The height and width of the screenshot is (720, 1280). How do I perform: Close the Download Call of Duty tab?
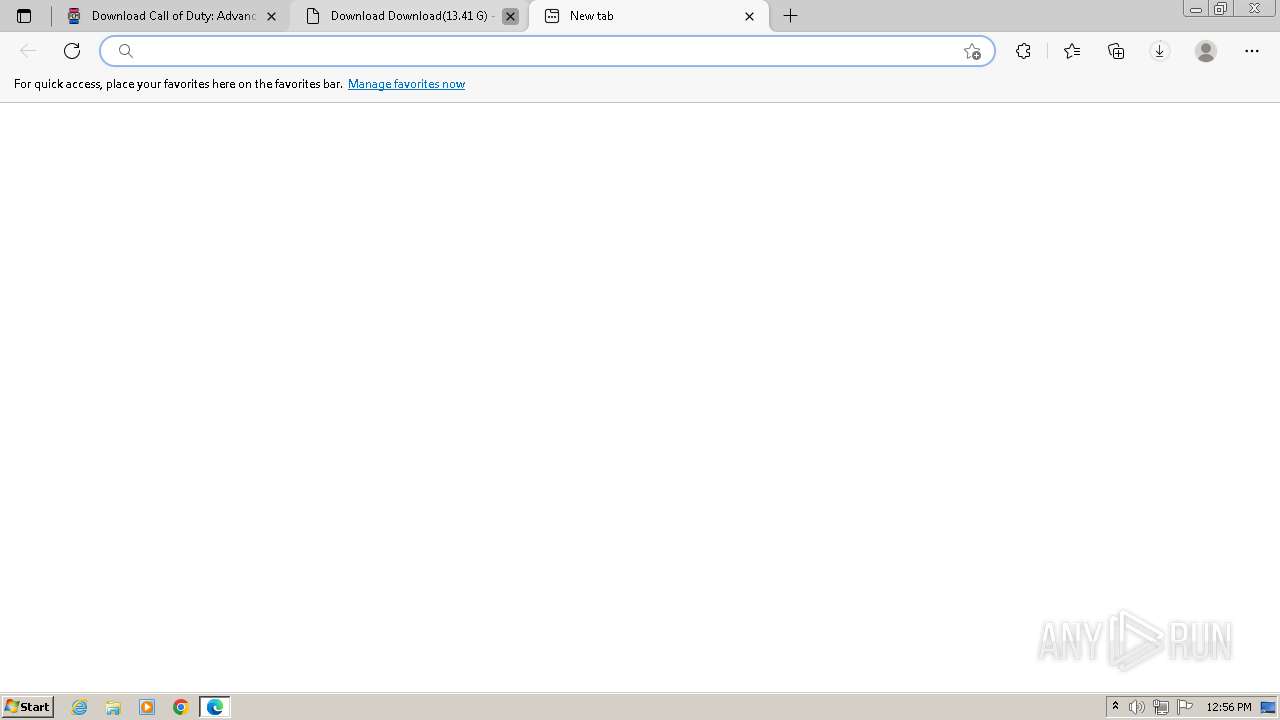[271, 16]
